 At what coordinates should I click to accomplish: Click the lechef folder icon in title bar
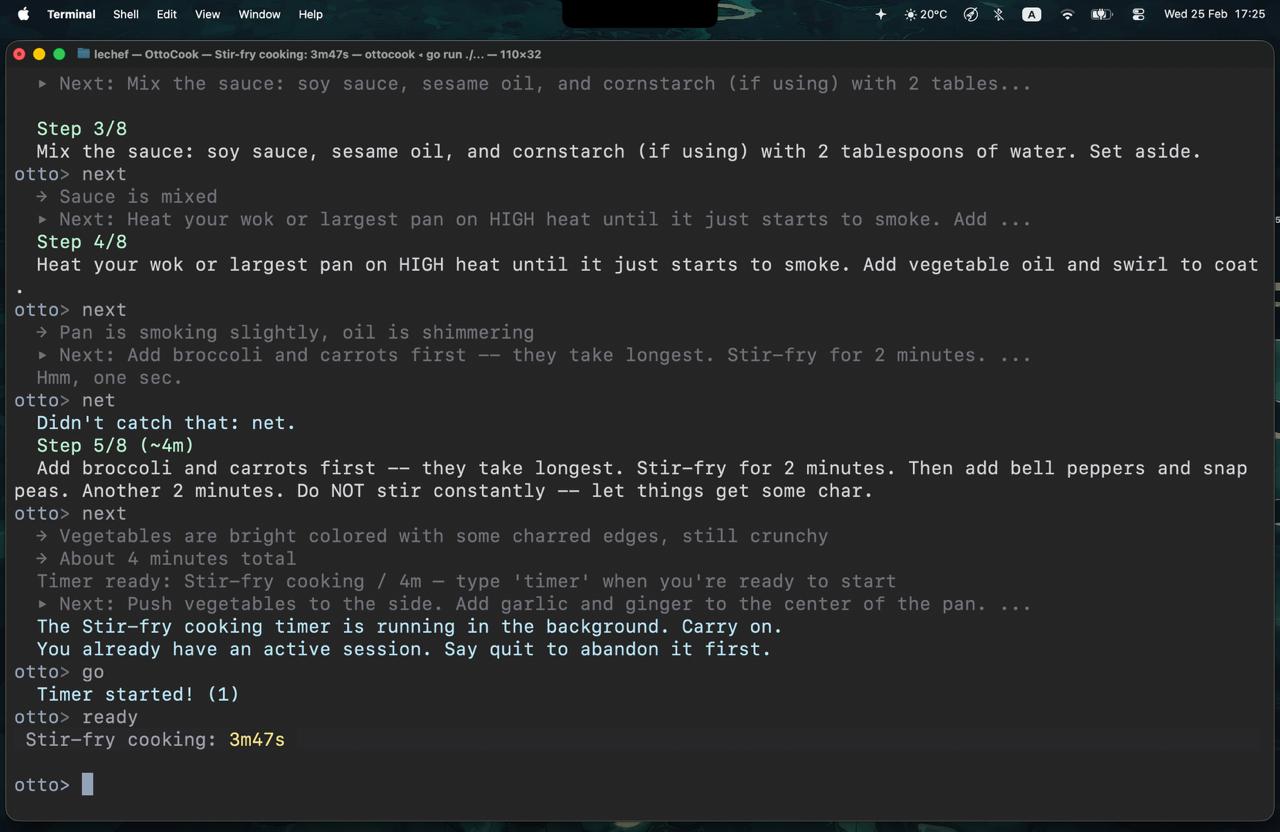point(84,54)
